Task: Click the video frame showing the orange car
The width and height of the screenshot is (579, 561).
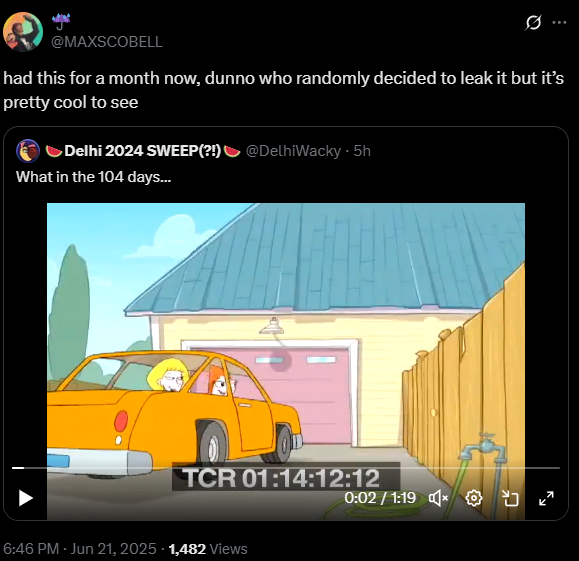Action: point(286,332)
